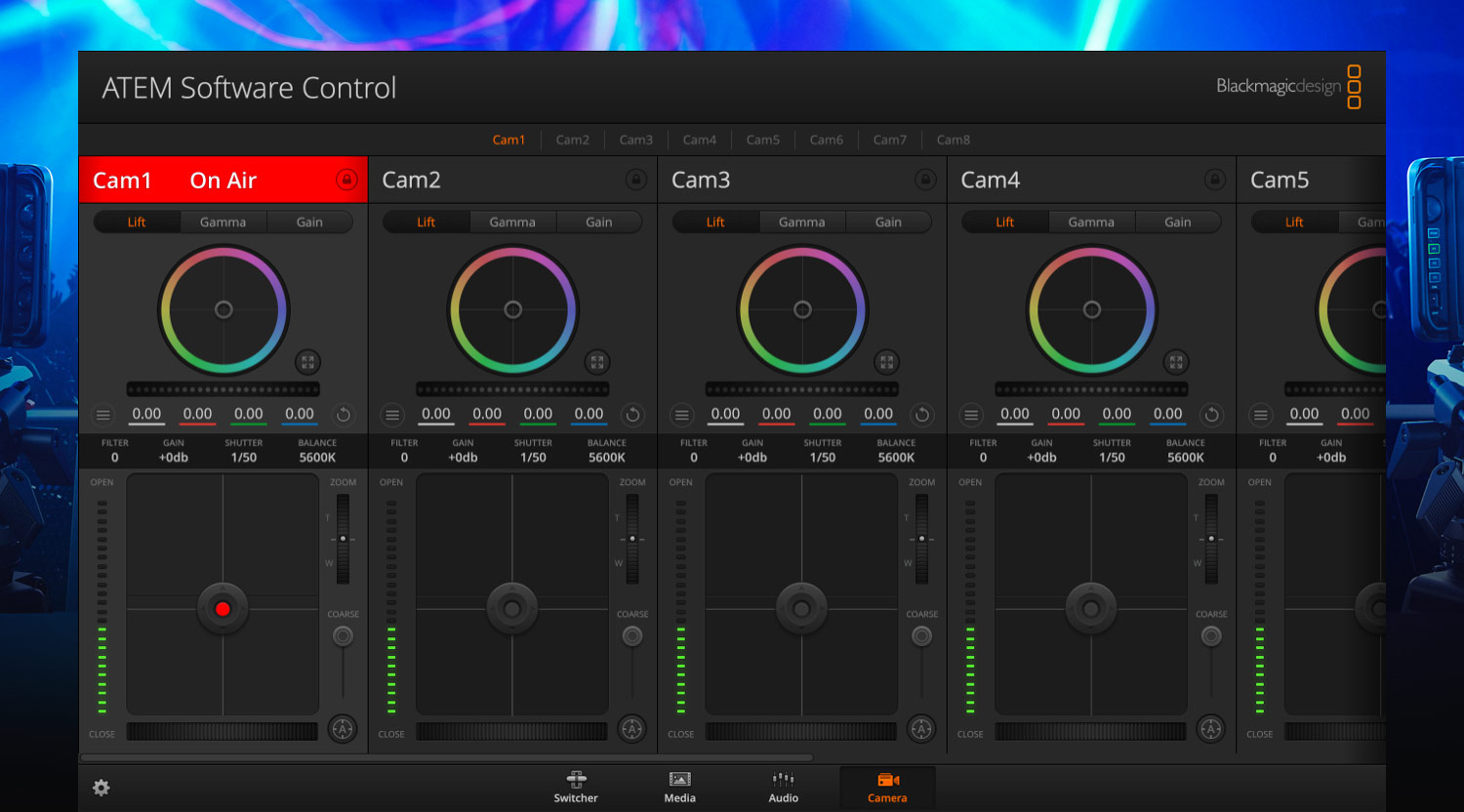
Task: Unlock the Cam1 On Air controller
Action: point(348,180)
